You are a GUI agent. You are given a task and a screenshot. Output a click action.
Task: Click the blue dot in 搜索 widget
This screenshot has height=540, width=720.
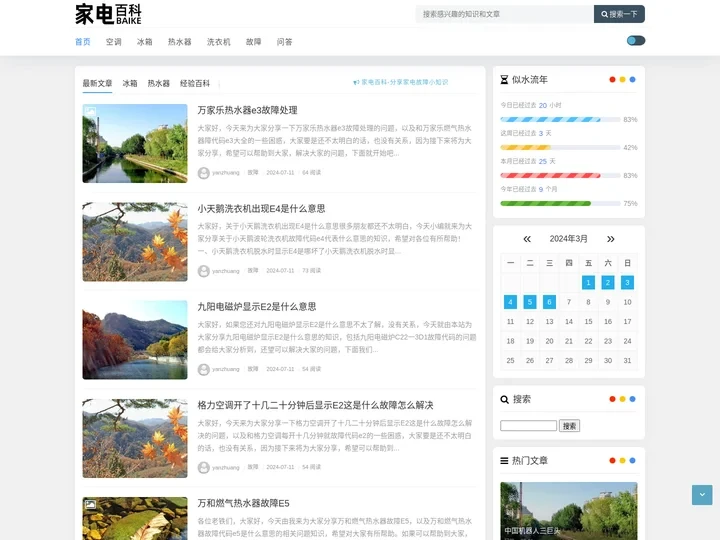[632, 399]
